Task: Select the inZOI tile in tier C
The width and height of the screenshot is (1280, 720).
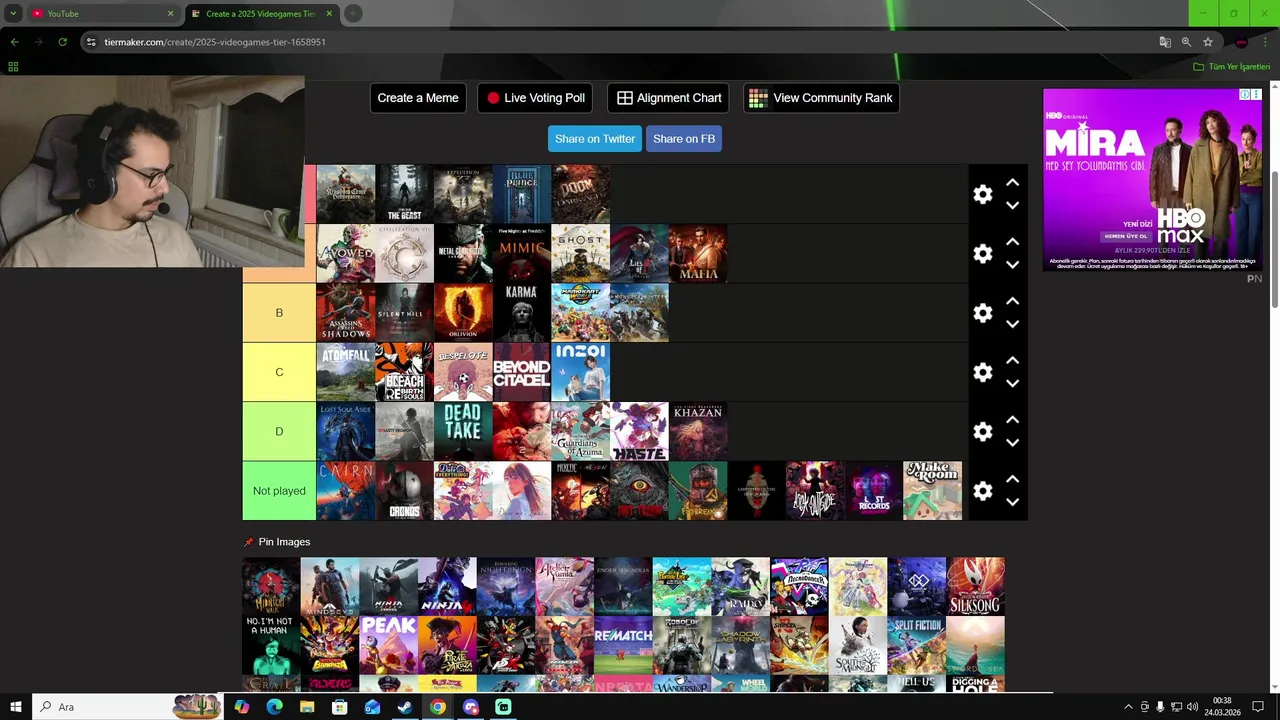Action: (580, 372)
